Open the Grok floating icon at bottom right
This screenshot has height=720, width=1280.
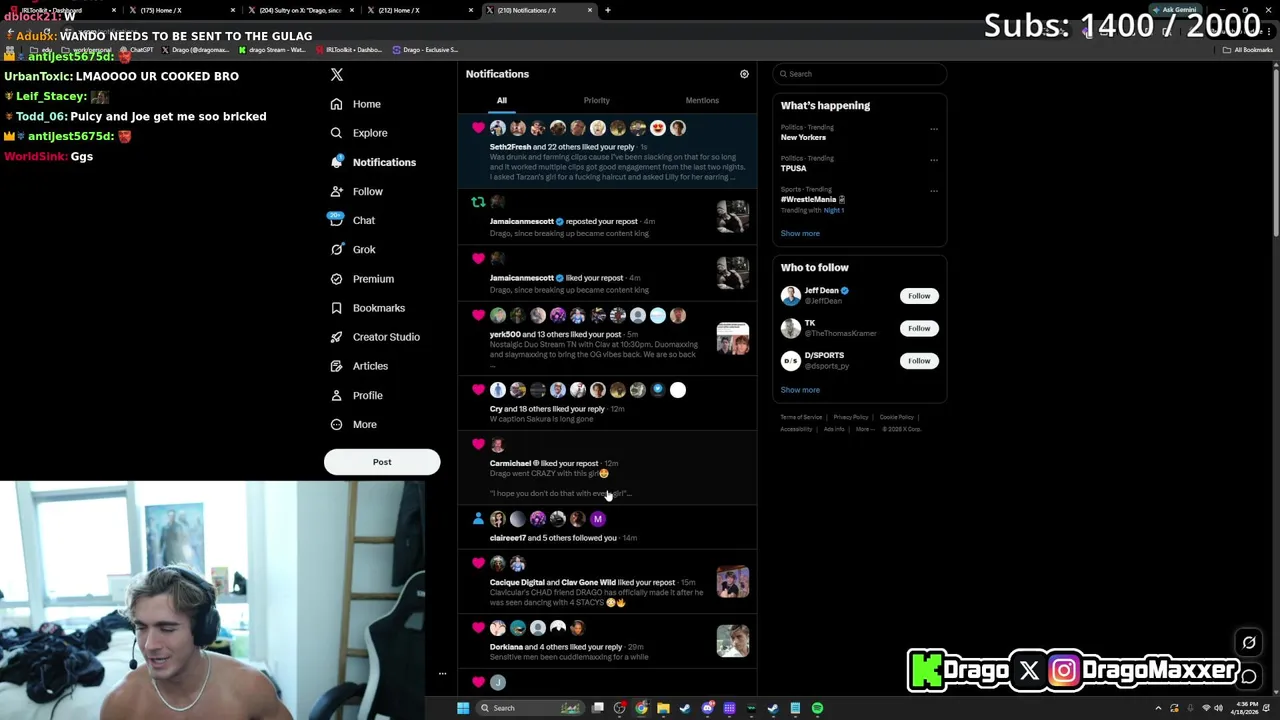click(x=1249, y=643)
